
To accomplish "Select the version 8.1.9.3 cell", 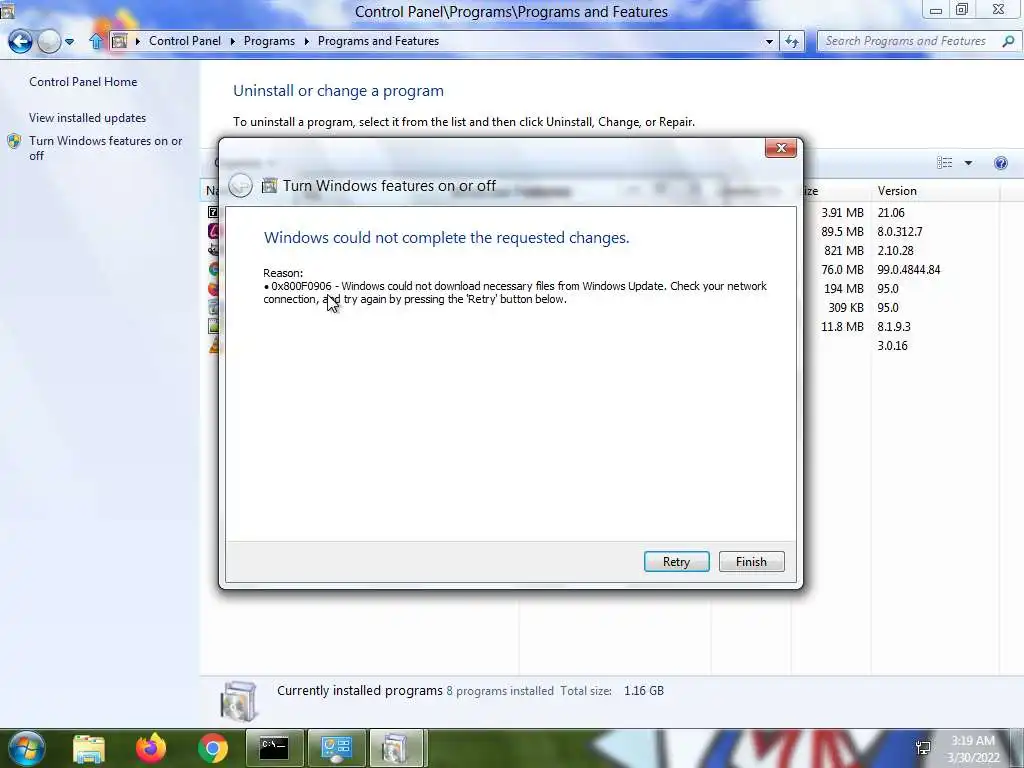I will (894, 326).
